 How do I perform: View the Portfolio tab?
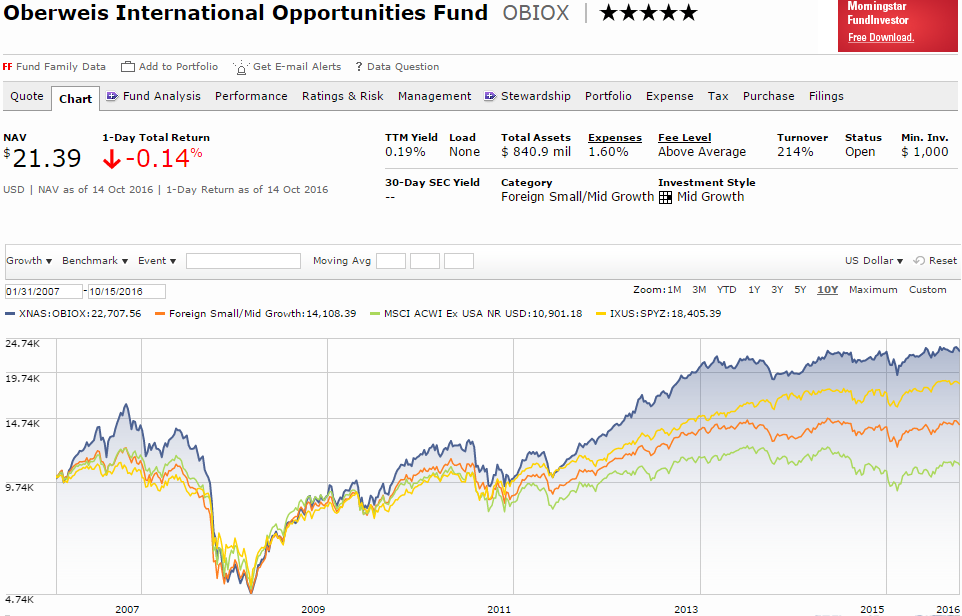(x=608, y=96)
